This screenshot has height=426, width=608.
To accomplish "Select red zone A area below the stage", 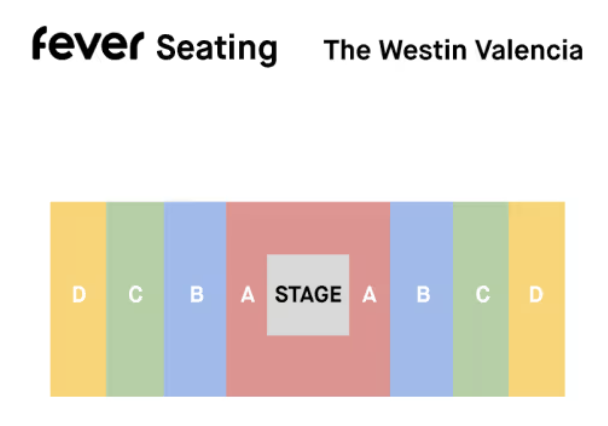I will pos(308,366).
